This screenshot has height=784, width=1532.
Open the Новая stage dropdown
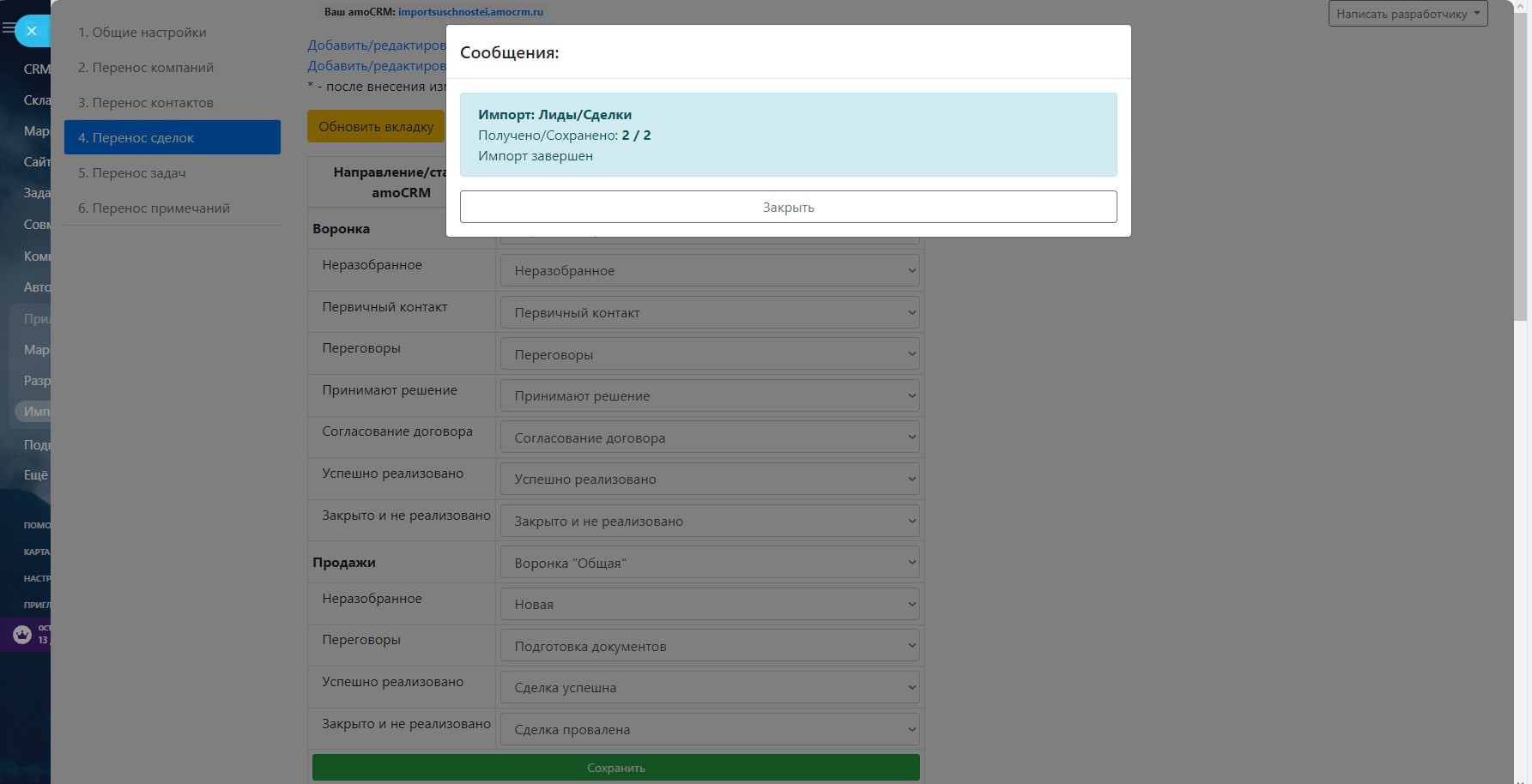click(x=710, y=604)
